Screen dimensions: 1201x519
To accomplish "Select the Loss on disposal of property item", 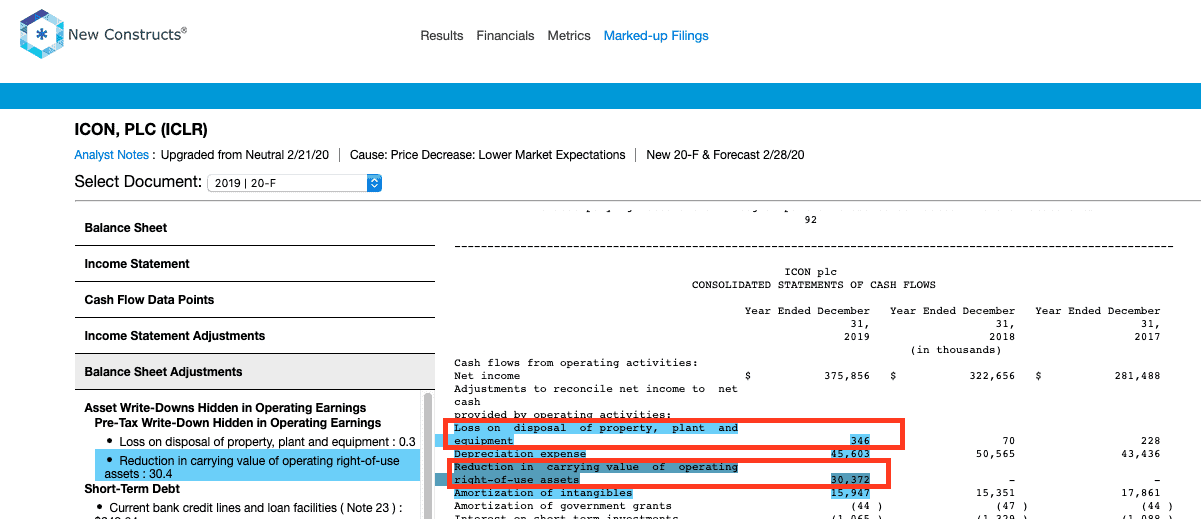I will tap(259, 442).
